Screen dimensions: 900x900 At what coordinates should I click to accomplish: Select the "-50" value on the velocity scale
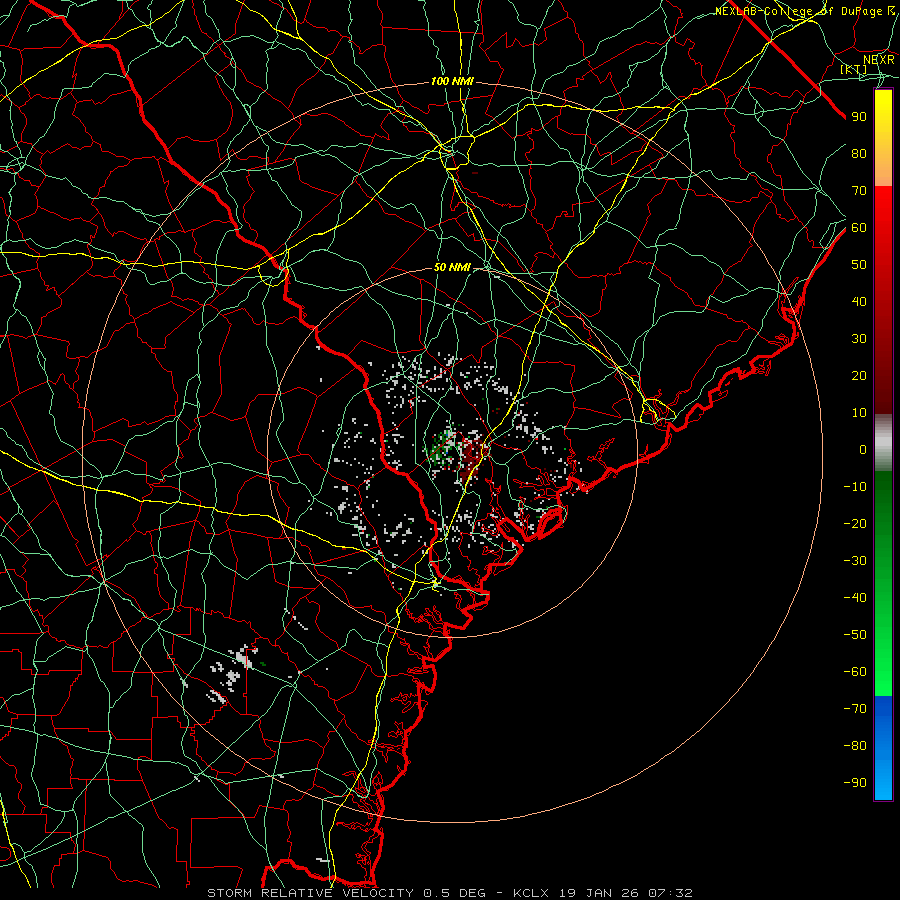(x=855, y=635)
